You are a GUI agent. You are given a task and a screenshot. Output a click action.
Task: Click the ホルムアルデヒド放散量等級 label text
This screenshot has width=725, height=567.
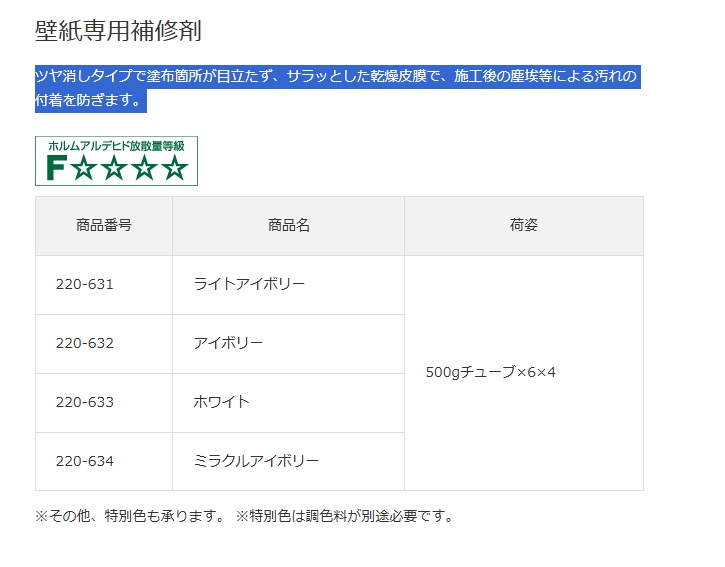pos(117,145)
